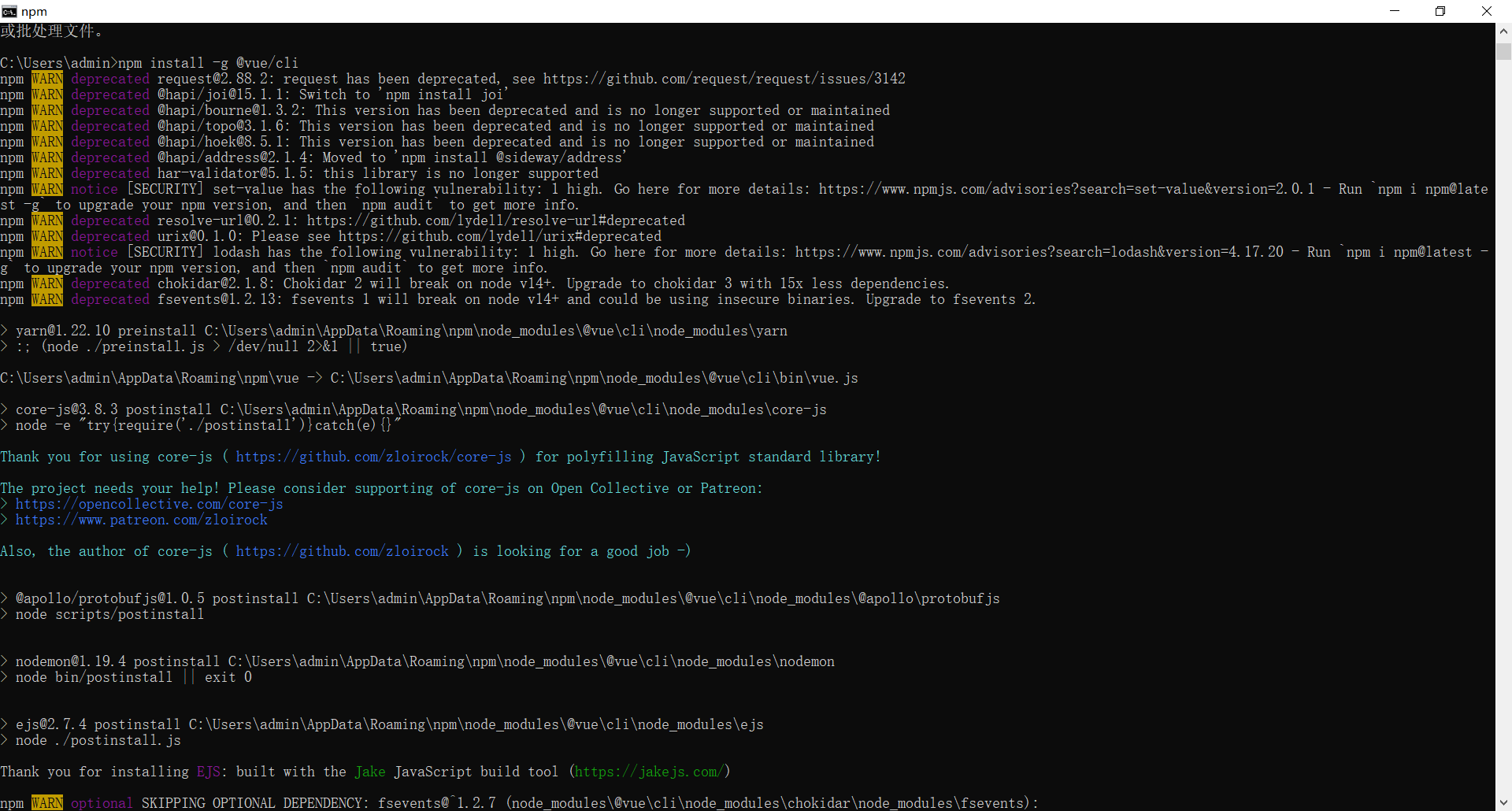Image resolution: width=1512 pixels, height=811 pixels.
Task: Click the chokidar@2.1.8 deprecated line
Action: tap(475, 283)
